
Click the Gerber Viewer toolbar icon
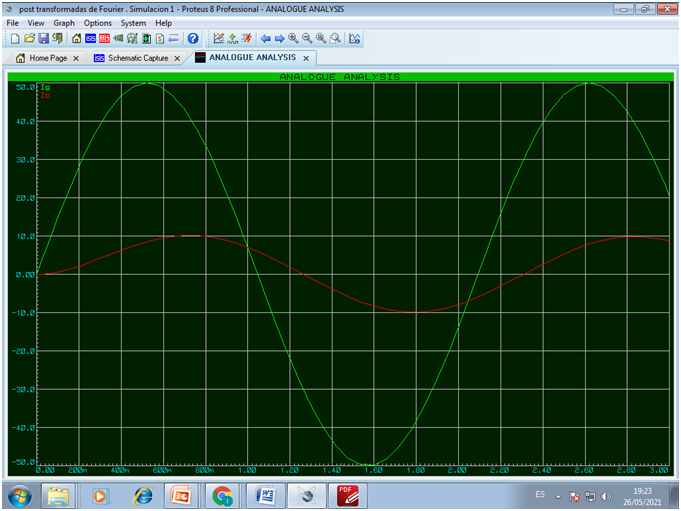pos(132,39)
